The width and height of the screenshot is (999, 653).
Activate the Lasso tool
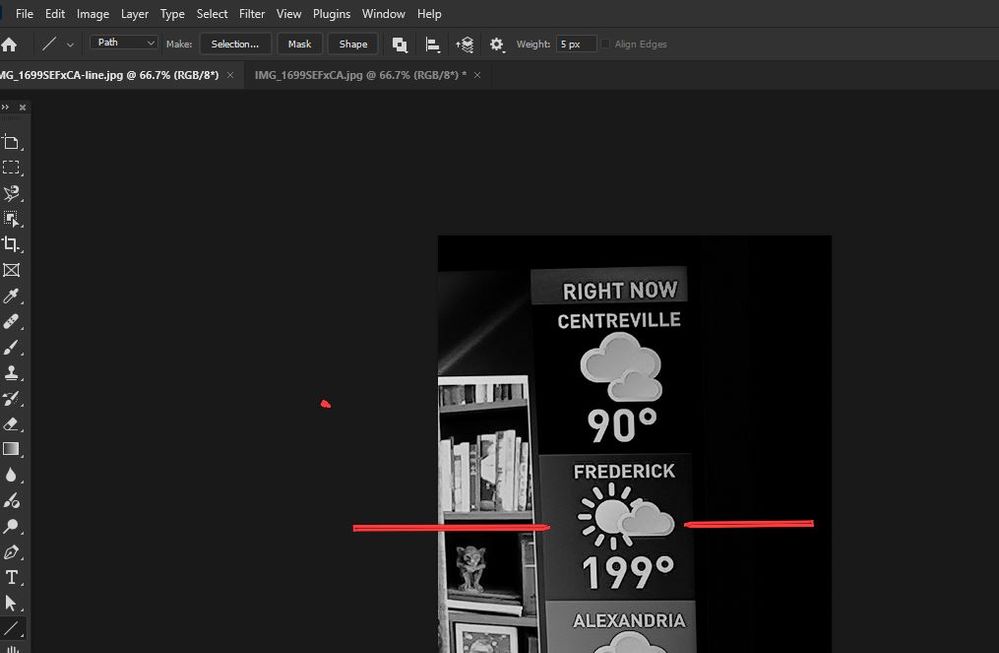click(x=13, y=193)
